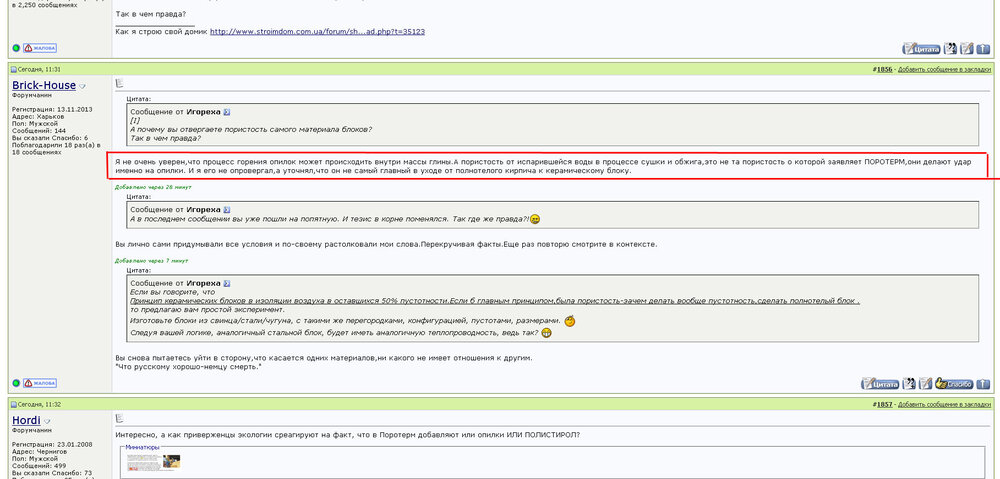Click text 'Добавлено через 26 минут'
This screenshot has height=479, width=1000.
(x=153, y=187)
